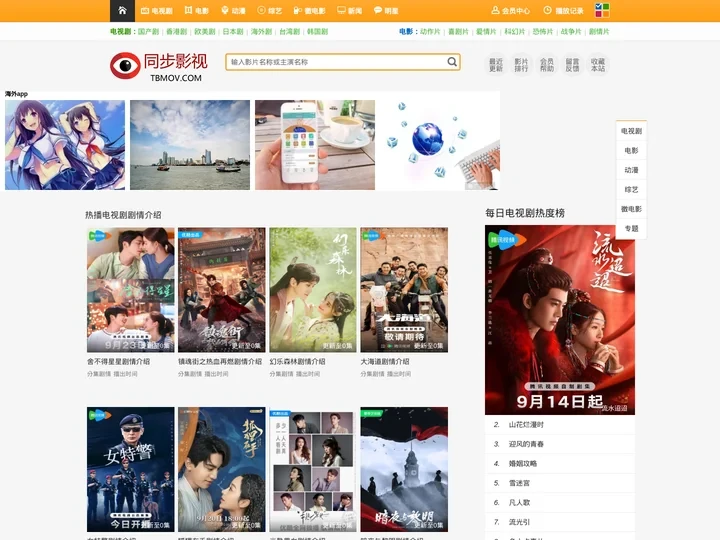The image size is (720, 540).
Task: Click the 科幻片 movie genre link
Action: 515,32
